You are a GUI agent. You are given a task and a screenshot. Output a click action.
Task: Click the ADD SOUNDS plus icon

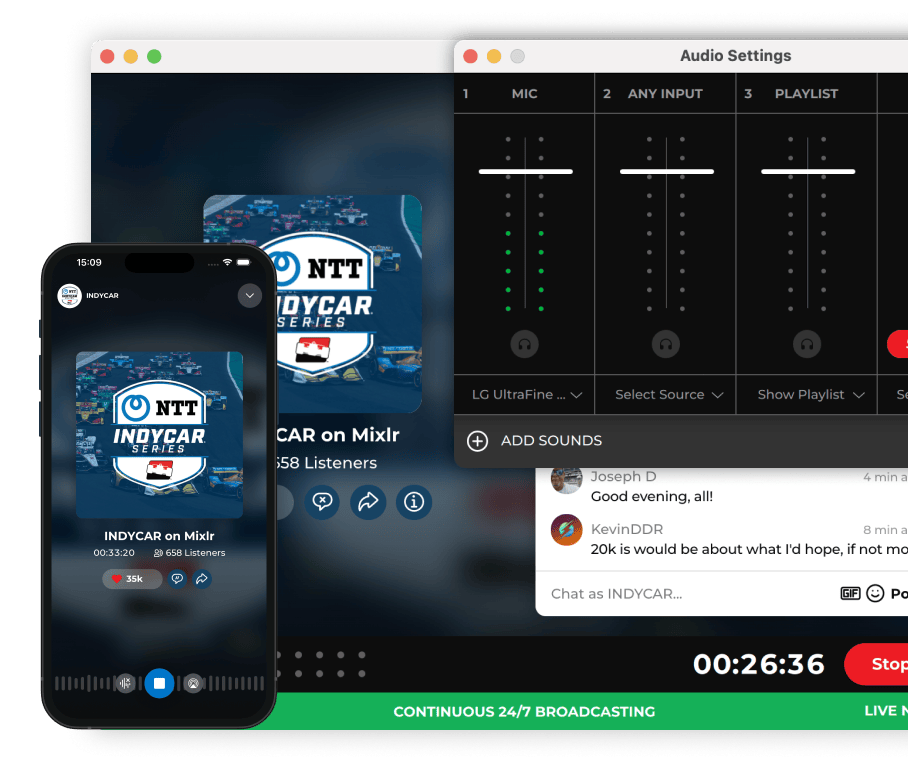(x=478, y=441)
